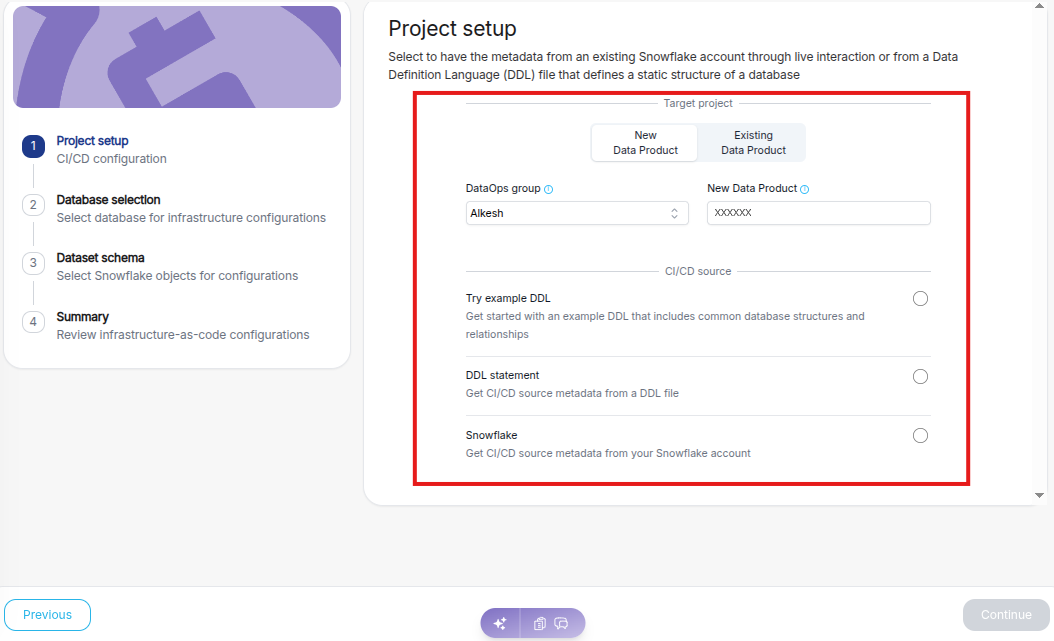Image resolution: width=1054 pixels, height=641 pixels.
Task: Click the step 1 number badge
Action: pyautogui.click(x=33, y=147)
